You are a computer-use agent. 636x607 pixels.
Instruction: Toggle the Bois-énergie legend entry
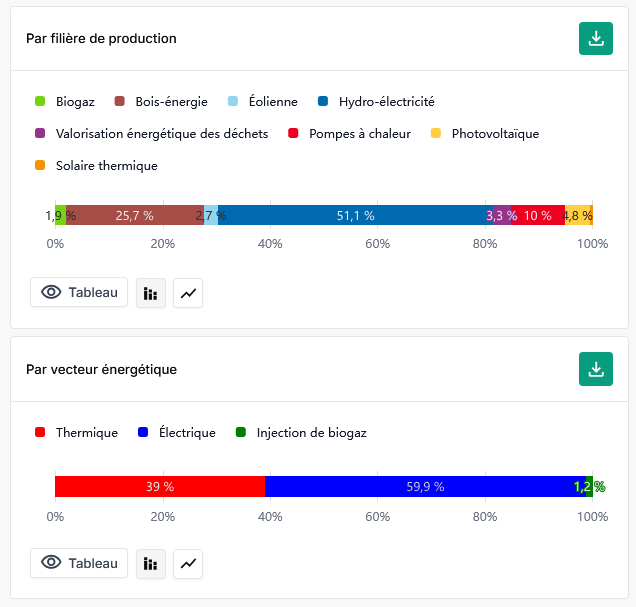coord(161,101)
